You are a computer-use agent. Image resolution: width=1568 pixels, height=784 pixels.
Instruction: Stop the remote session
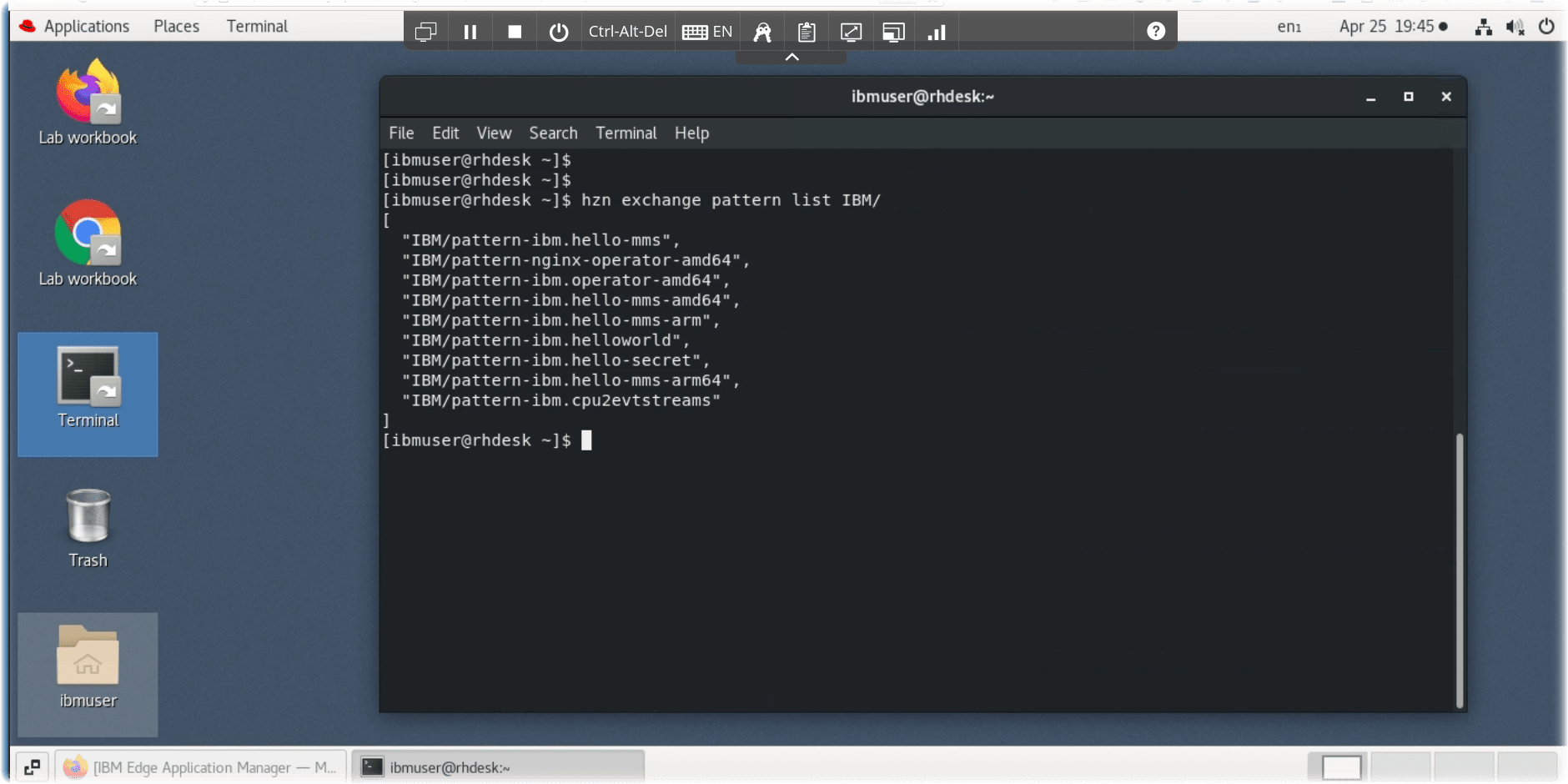515,32
